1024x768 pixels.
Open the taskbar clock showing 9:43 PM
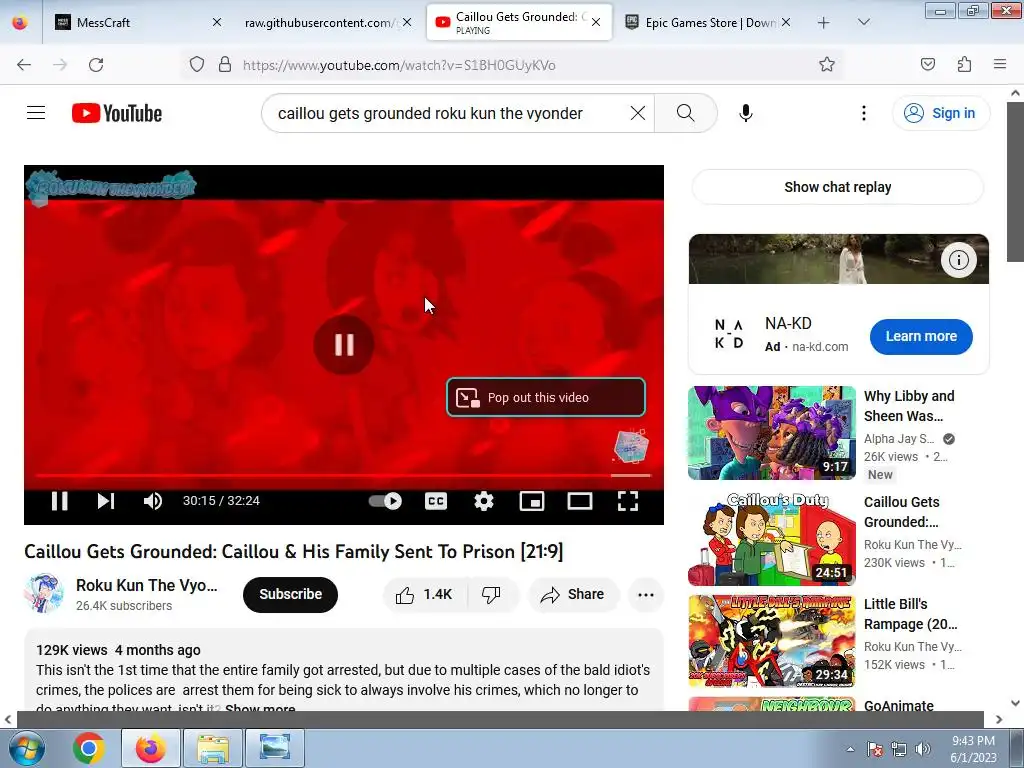(x=973, y=749)
